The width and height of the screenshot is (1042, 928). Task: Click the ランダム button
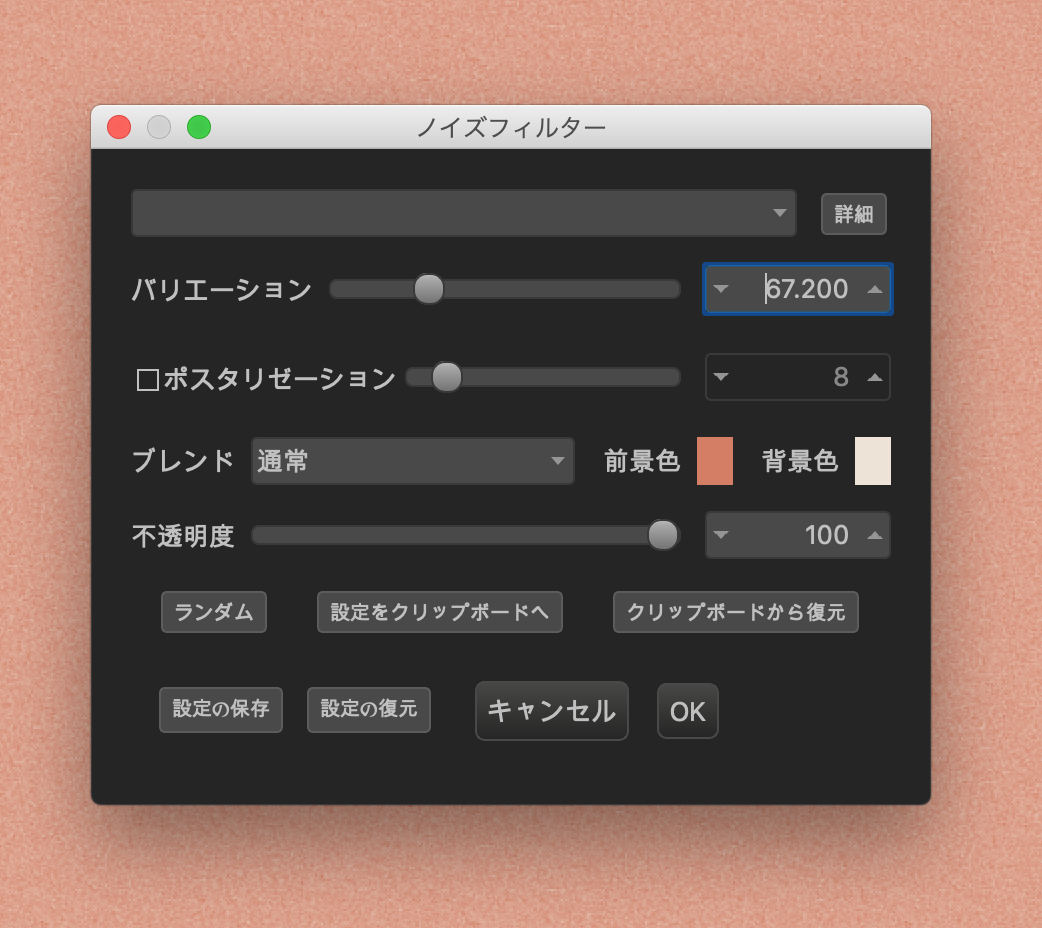click(x=214, y=612)
